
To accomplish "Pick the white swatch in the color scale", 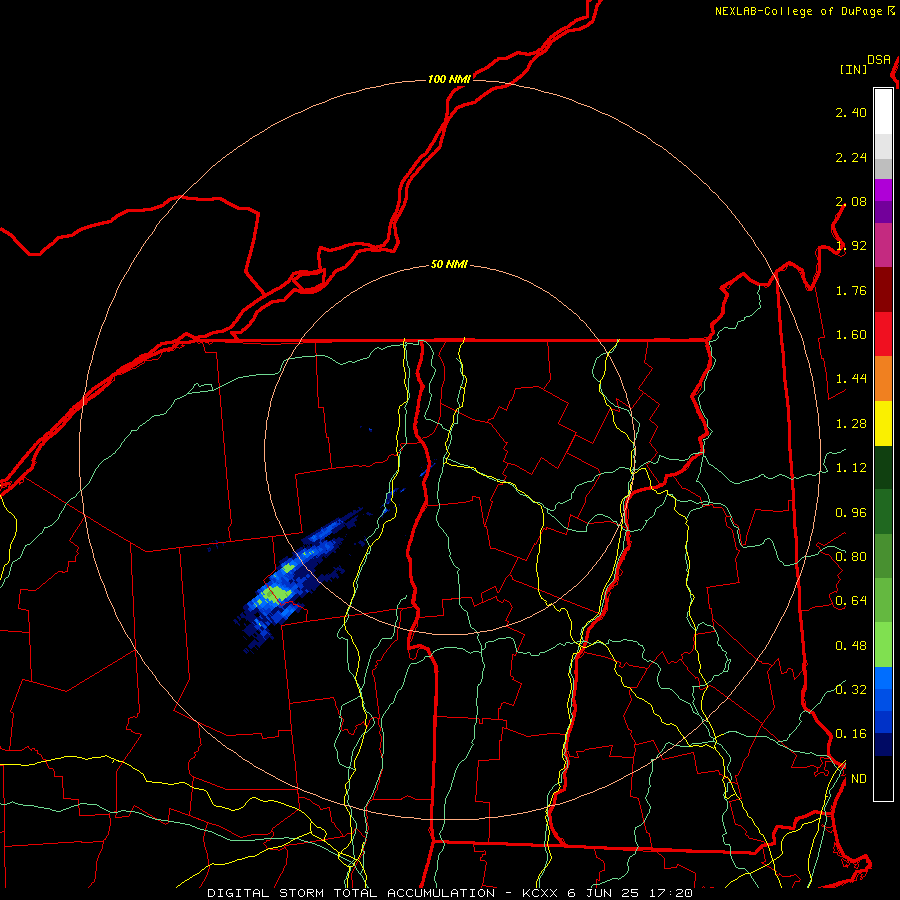I will pyautogui.click(x=883, y=112).
